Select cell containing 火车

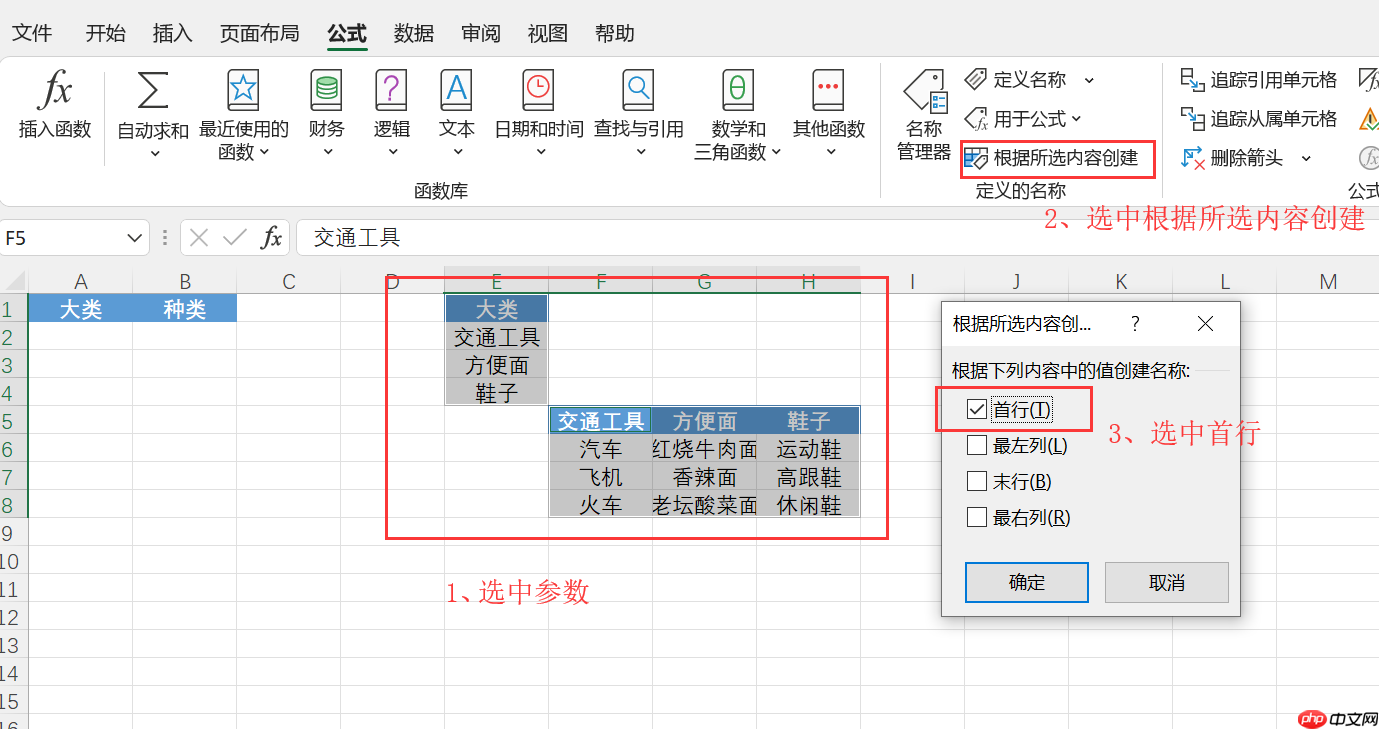coord(601,505)
